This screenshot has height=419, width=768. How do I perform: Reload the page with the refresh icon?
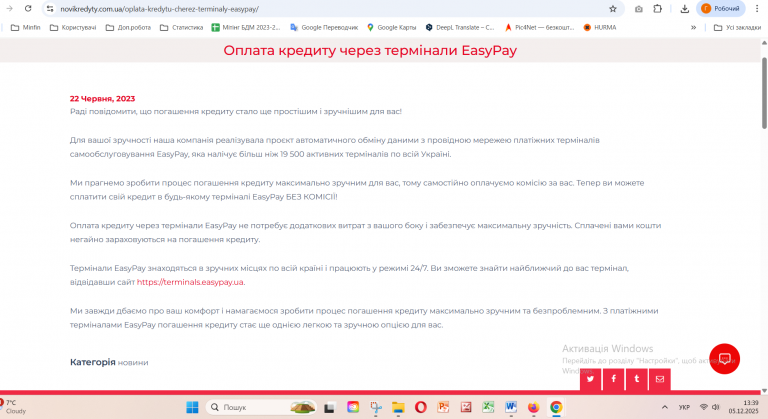pos(28,8)
